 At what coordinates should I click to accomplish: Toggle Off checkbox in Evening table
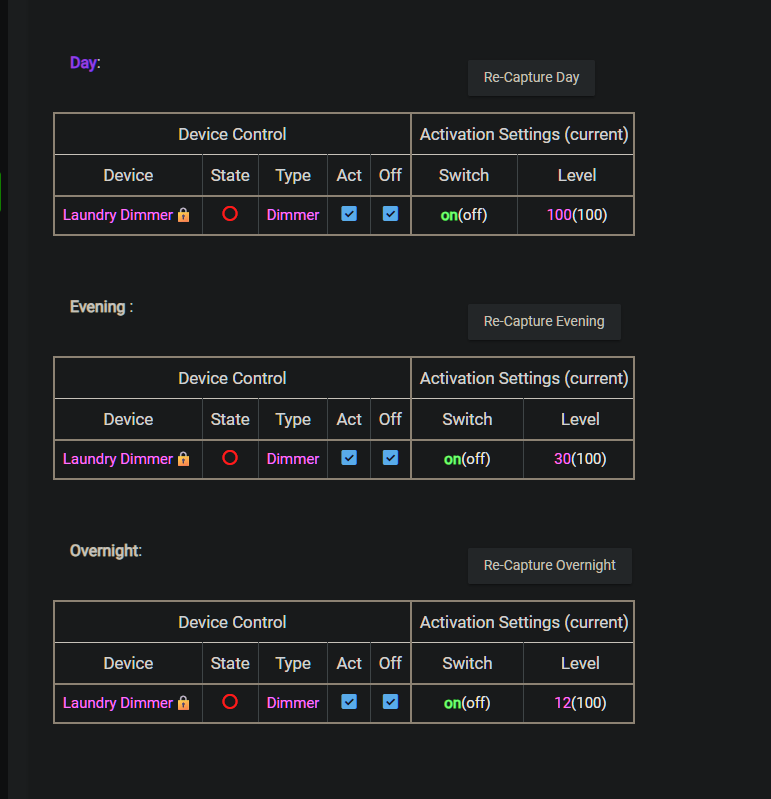(x=390, y=458)
